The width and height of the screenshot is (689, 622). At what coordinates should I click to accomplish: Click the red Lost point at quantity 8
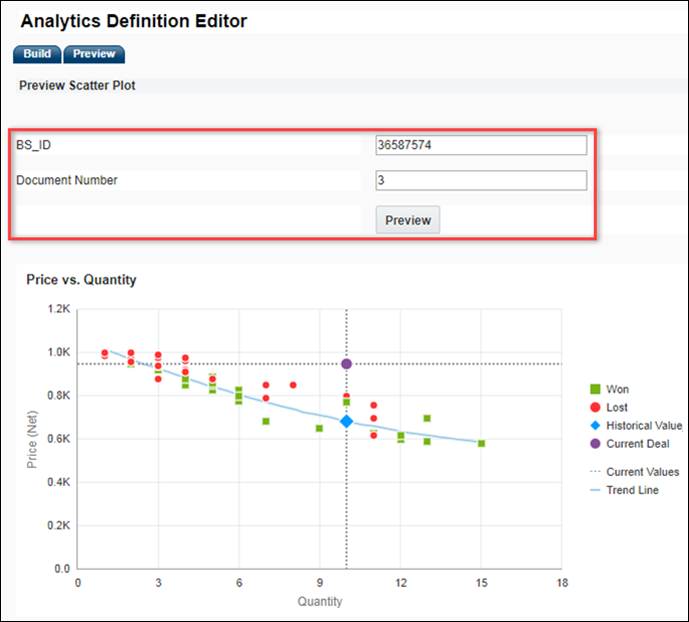(293, 385)
